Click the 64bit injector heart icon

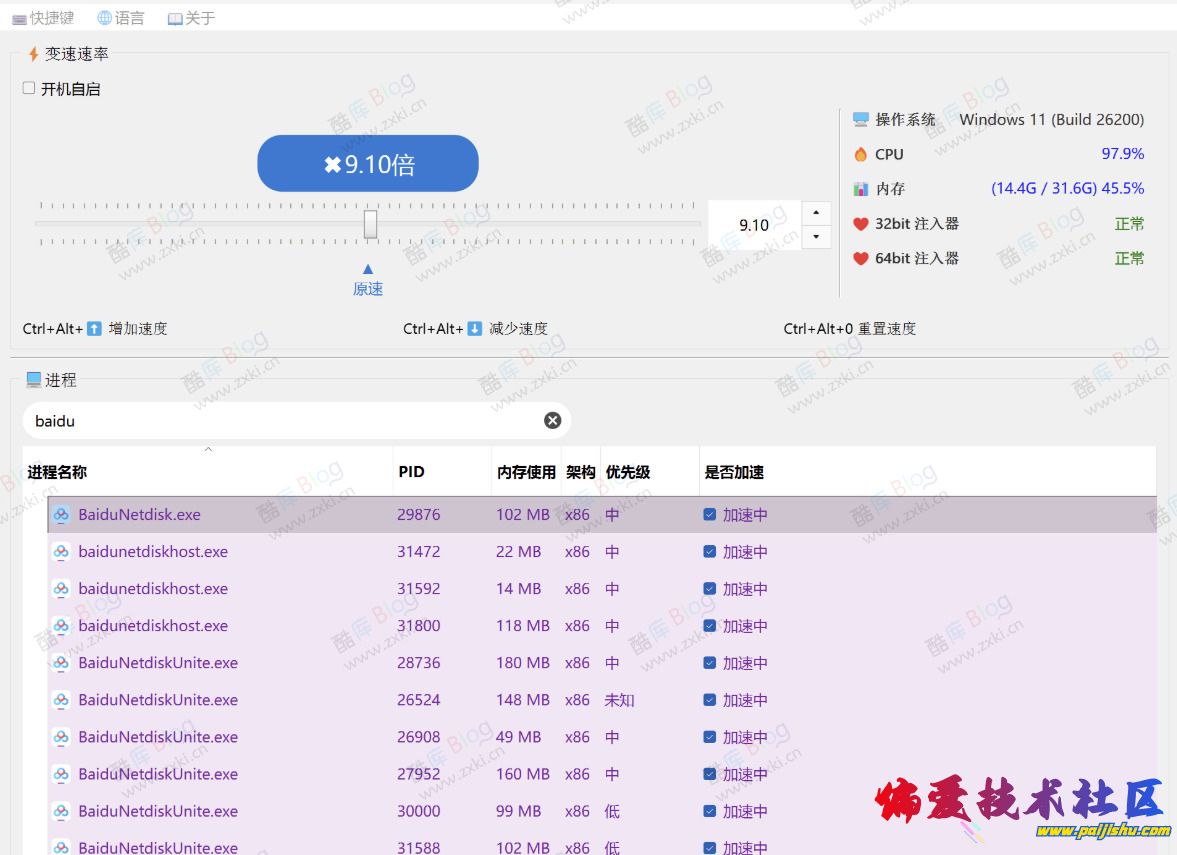click(x=860, y=258)
